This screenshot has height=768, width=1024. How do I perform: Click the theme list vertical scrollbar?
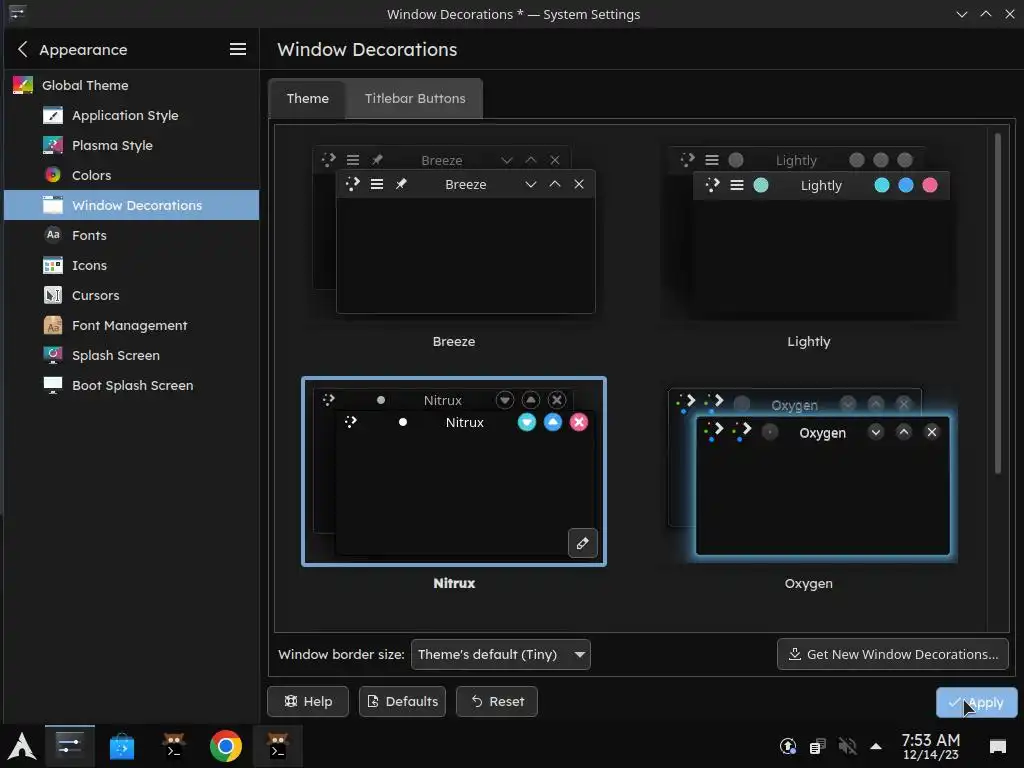pyautogui.click(x=997, y=304)
